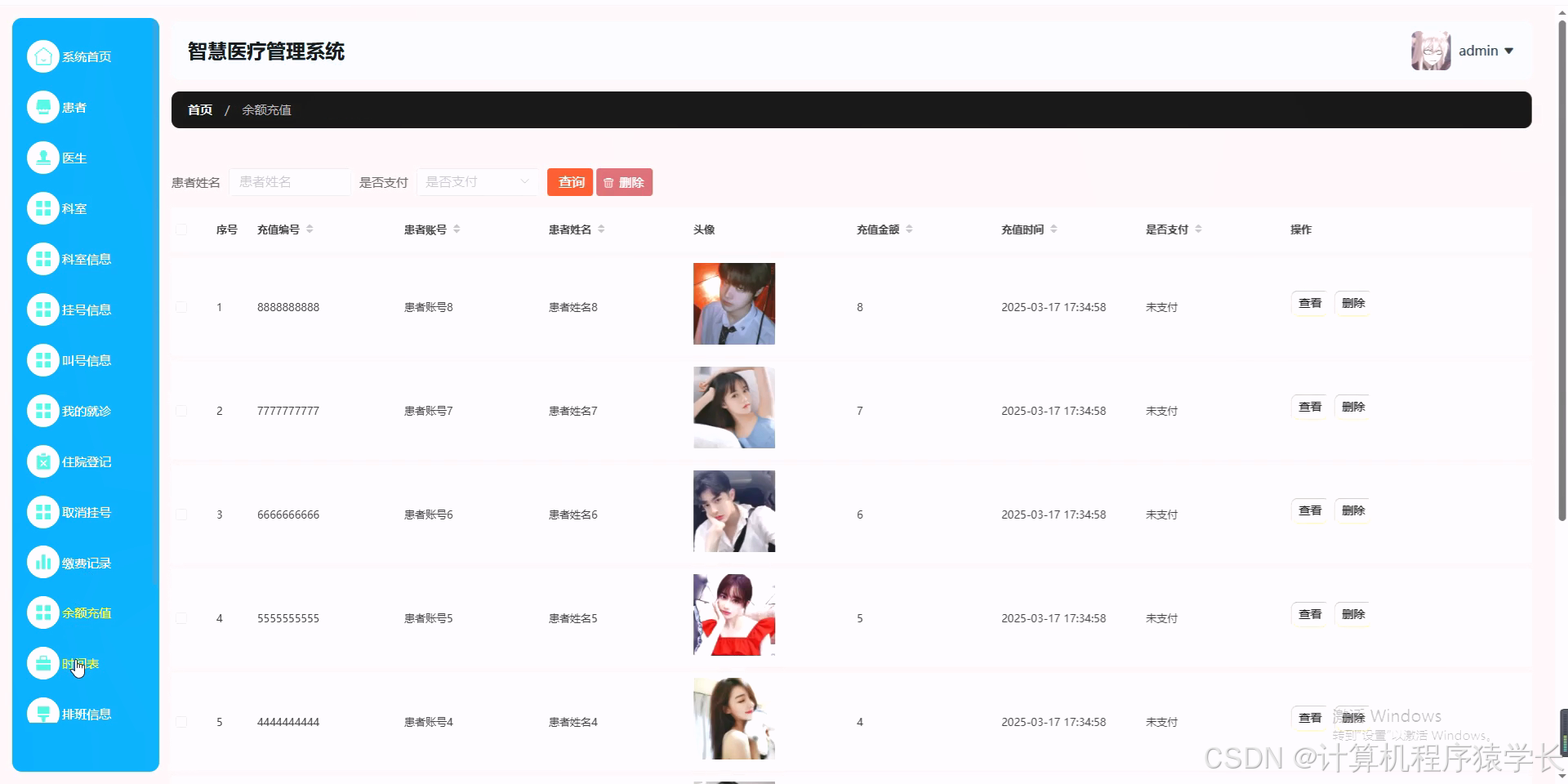Click 查看 for 患者姓名5 row
The height and width of the screenshot is (784, 1568).
pyautogui.click(x=1310, y=614)
